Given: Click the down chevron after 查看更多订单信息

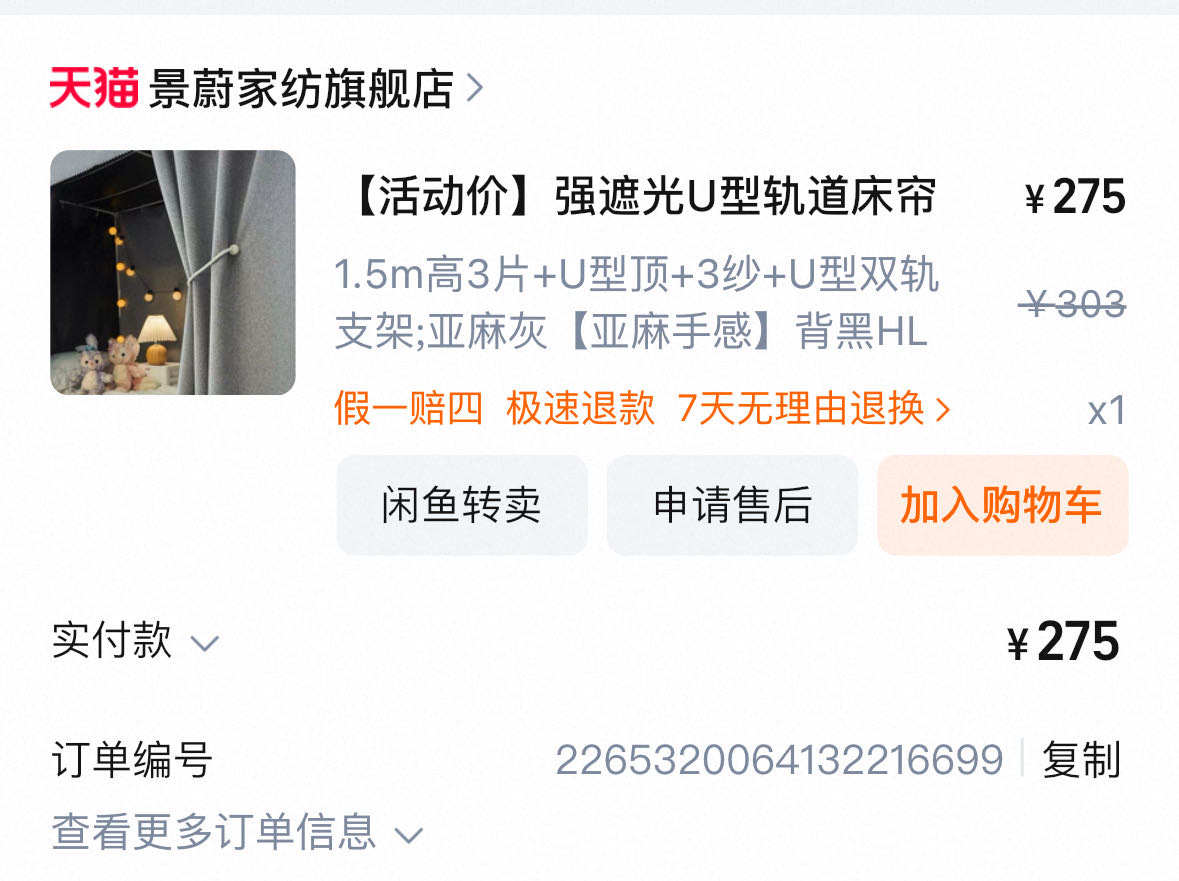Looking at the screenshot, I should point(409,835).
